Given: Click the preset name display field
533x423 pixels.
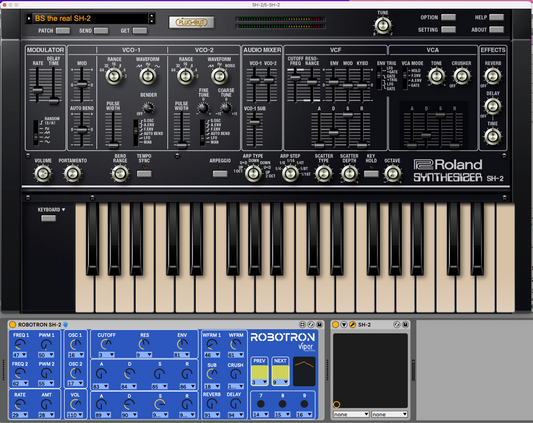Looking at the screenshot, I should tap(91, 18).
